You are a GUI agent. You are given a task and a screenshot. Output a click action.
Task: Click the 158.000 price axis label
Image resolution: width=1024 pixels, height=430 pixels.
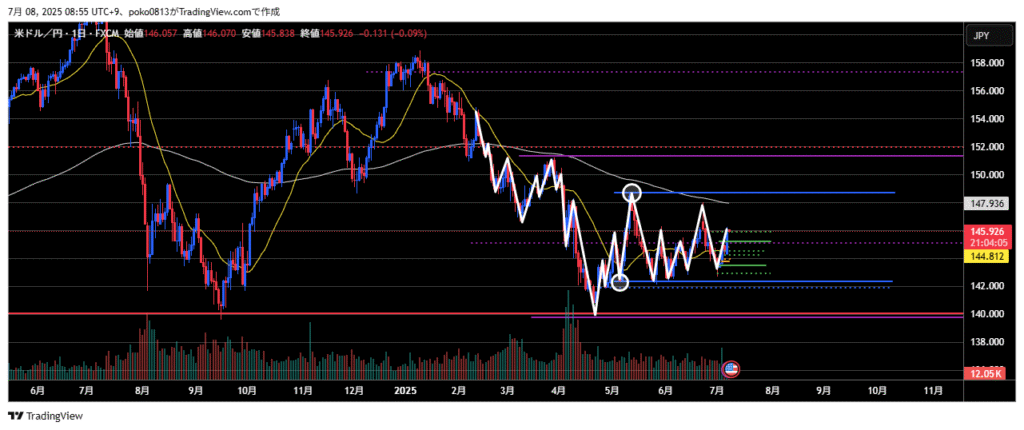985,63
